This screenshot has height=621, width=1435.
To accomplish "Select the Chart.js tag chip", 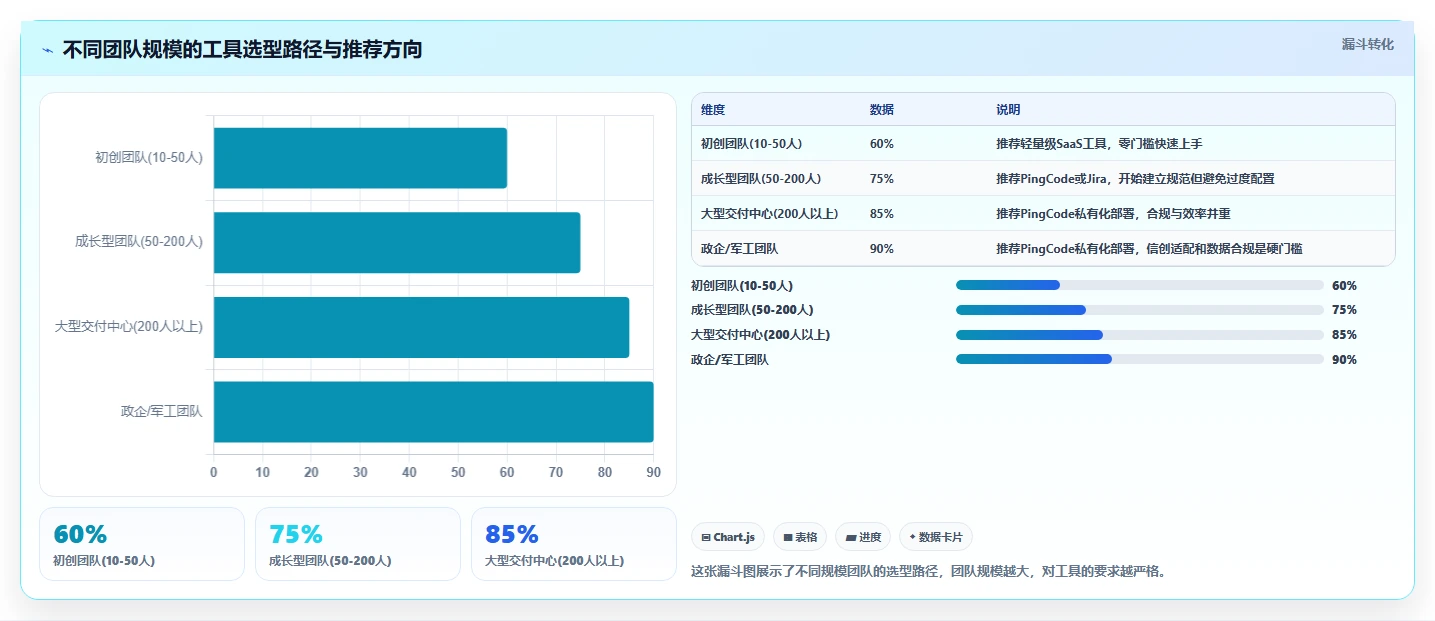I will coord(728,537).
